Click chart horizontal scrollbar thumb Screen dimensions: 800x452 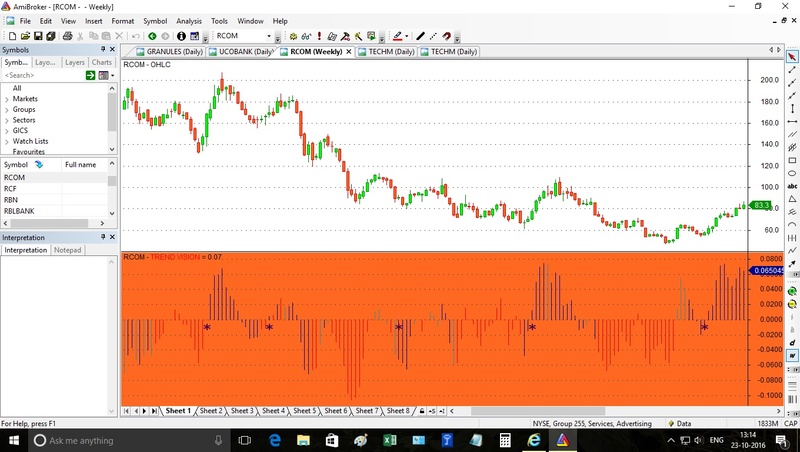click(537, 411)
